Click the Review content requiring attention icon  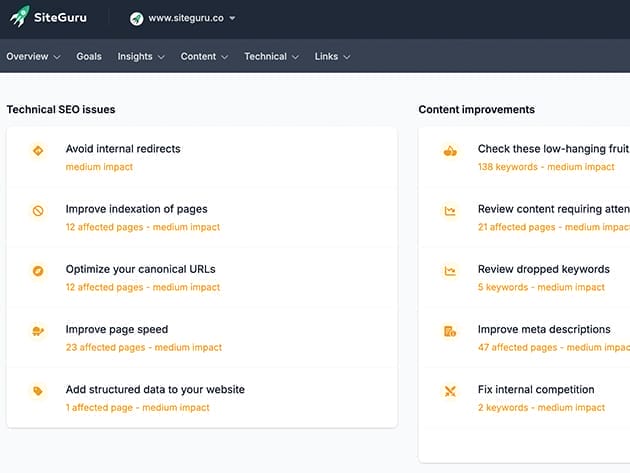[450, 211]
